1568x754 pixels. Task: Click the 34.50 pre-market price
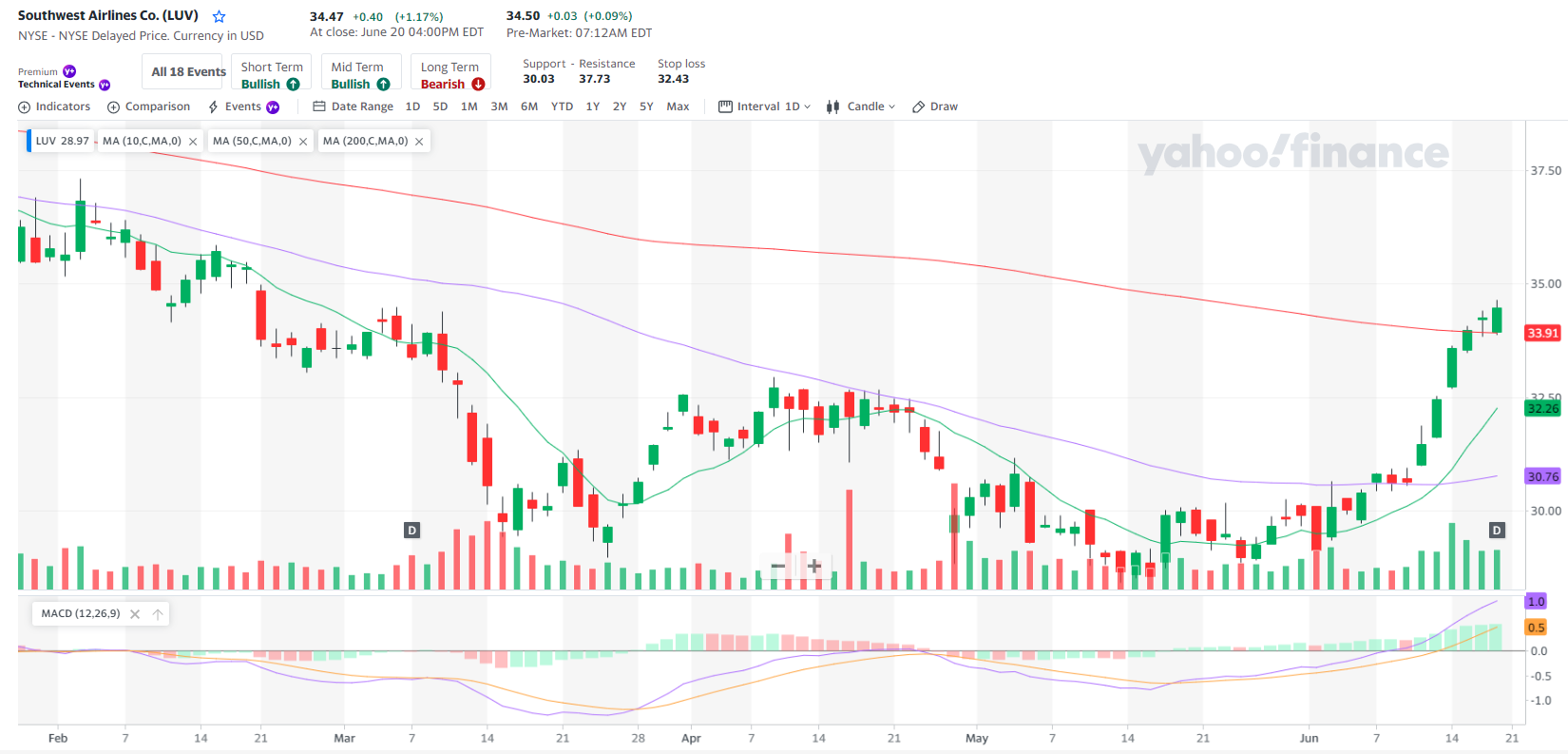[x=524, y=16]
